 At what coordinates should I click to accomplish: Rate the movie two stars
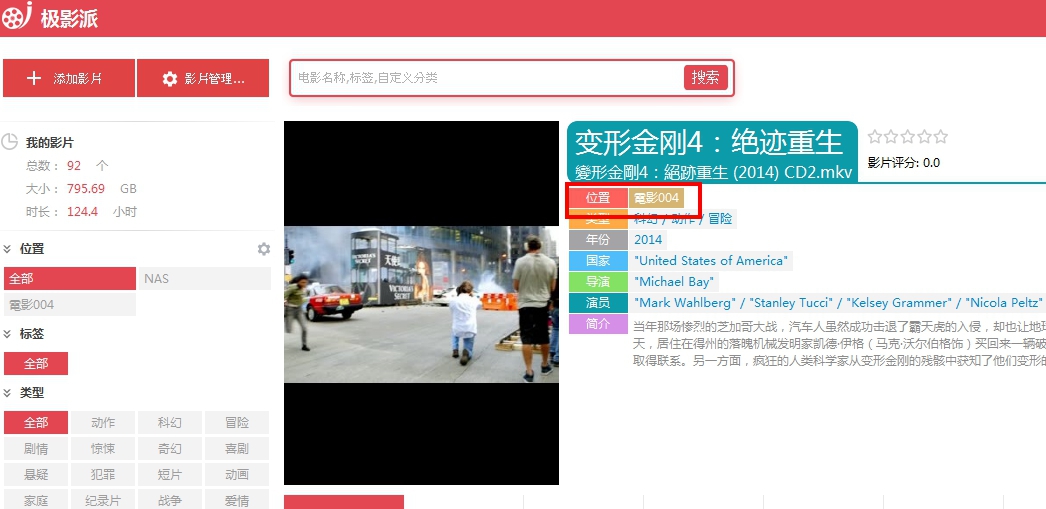[891, 137]
